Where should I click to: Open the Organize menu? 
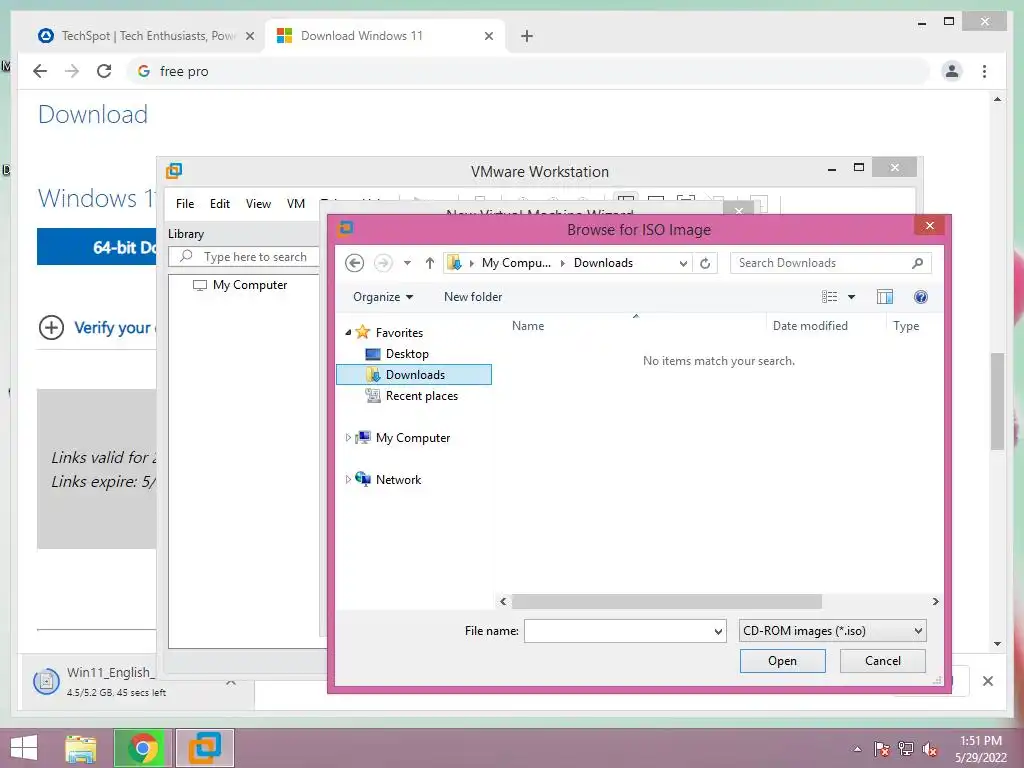[383, 297]
